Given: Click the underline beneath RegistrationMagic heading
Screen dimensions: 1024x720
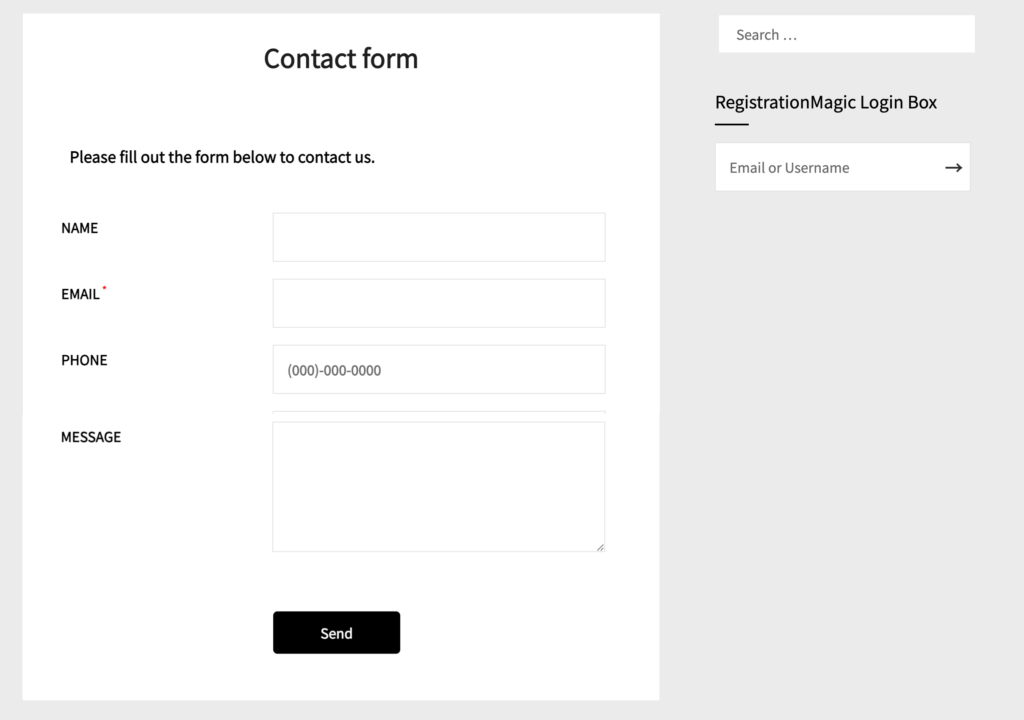Looking at the screenshot, I should coord(731,125).
